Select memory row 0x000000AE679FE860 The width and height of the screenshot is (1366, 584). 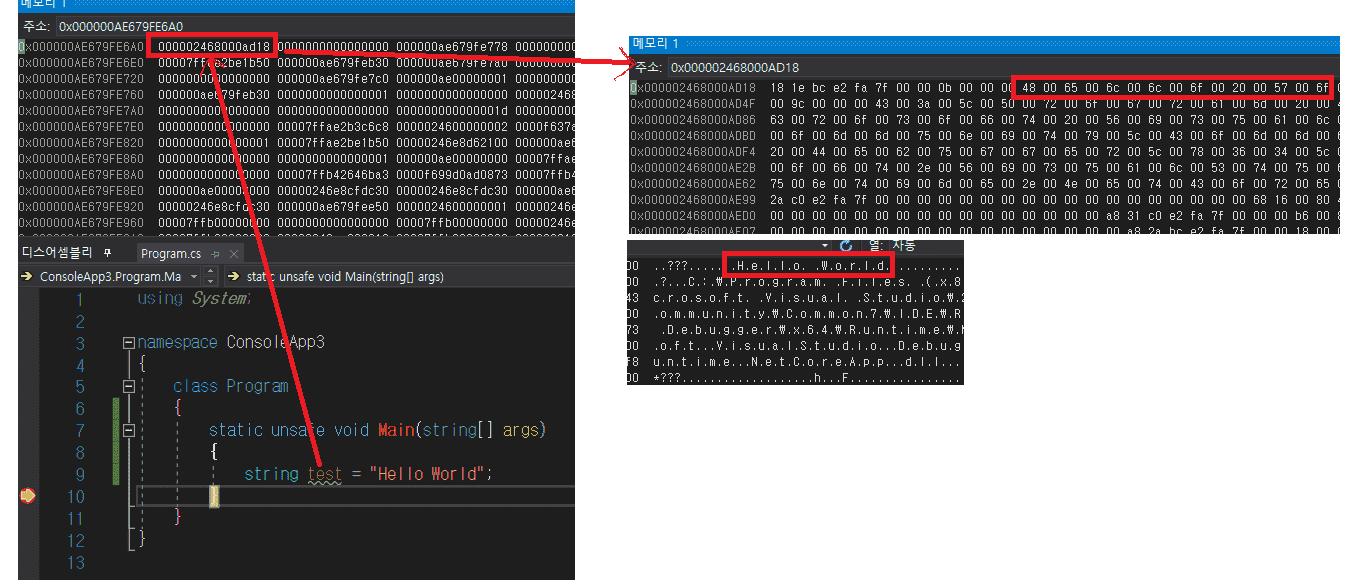(x=296, y=157)
